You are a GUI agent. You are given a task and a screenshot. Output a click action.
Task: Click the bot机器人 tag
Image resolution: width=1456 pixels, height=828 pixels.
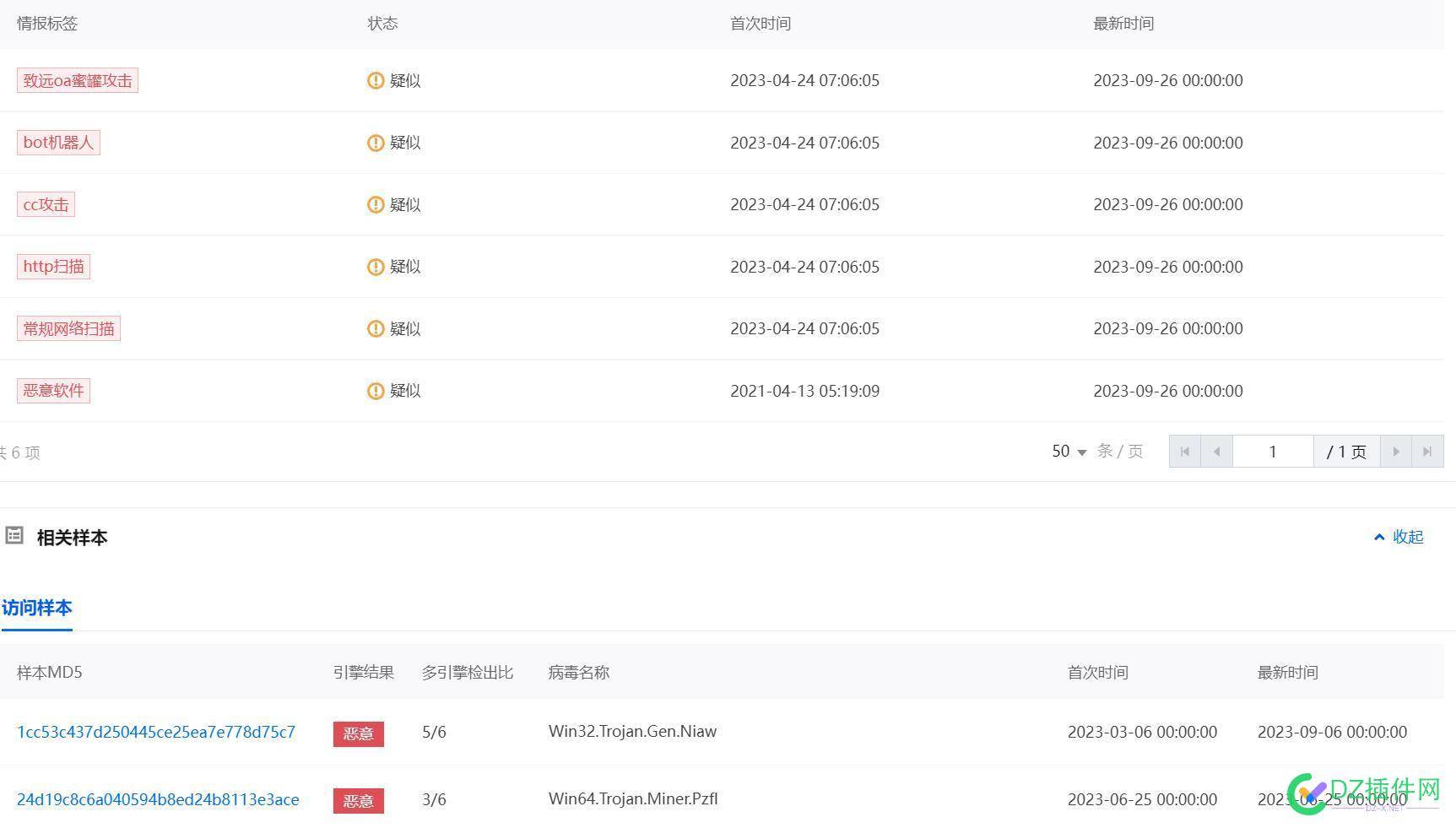point(58,143)
